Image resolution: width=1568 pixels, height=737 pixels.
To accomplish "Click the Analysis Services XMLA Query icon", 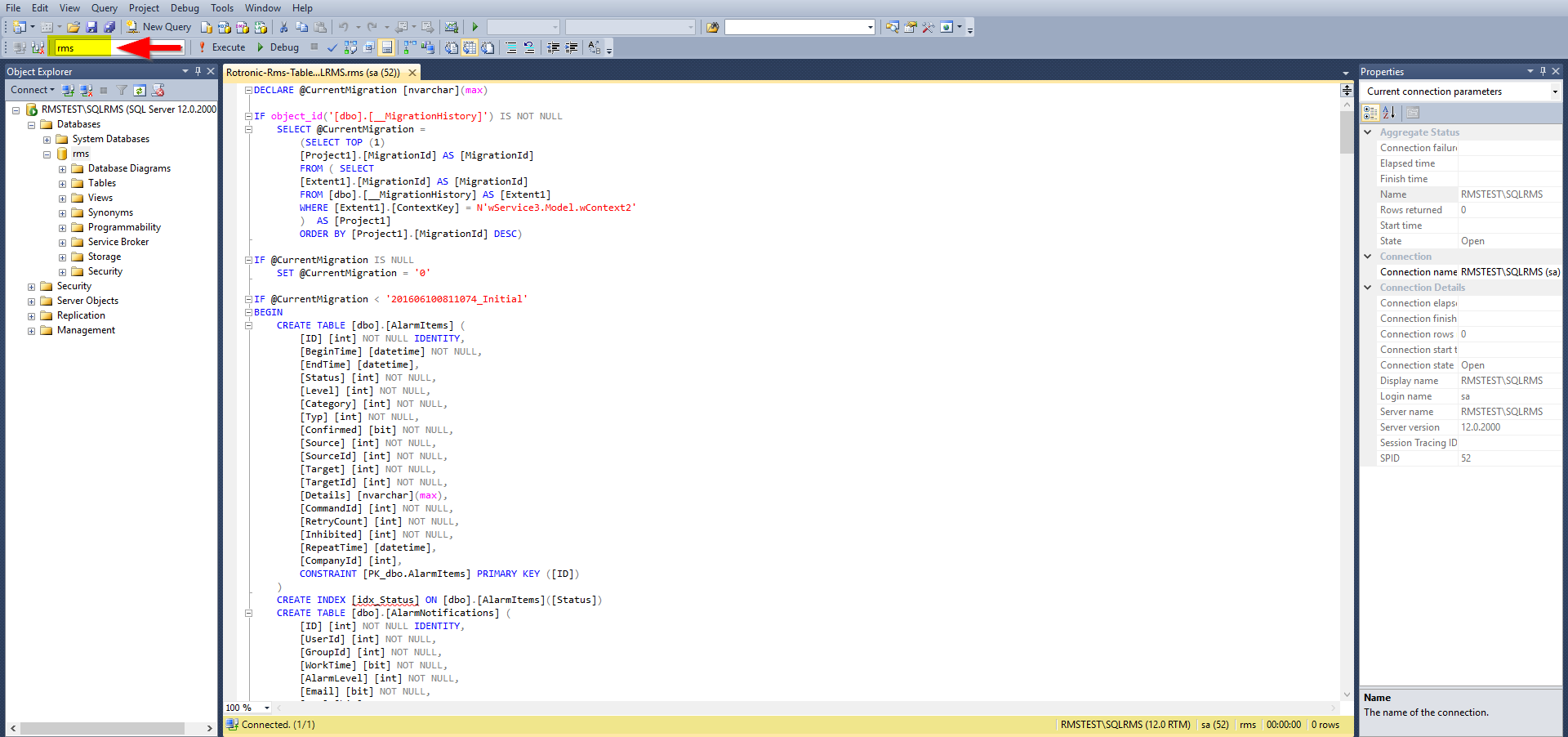I will point(261,27).
